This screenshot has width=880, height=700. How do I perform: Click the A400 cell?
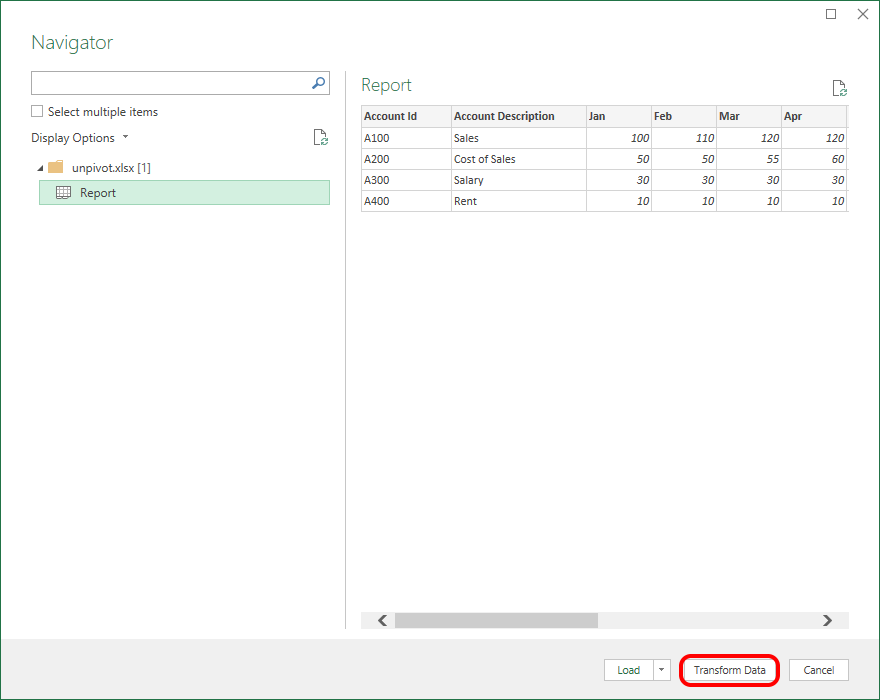(x=406, y=201)
